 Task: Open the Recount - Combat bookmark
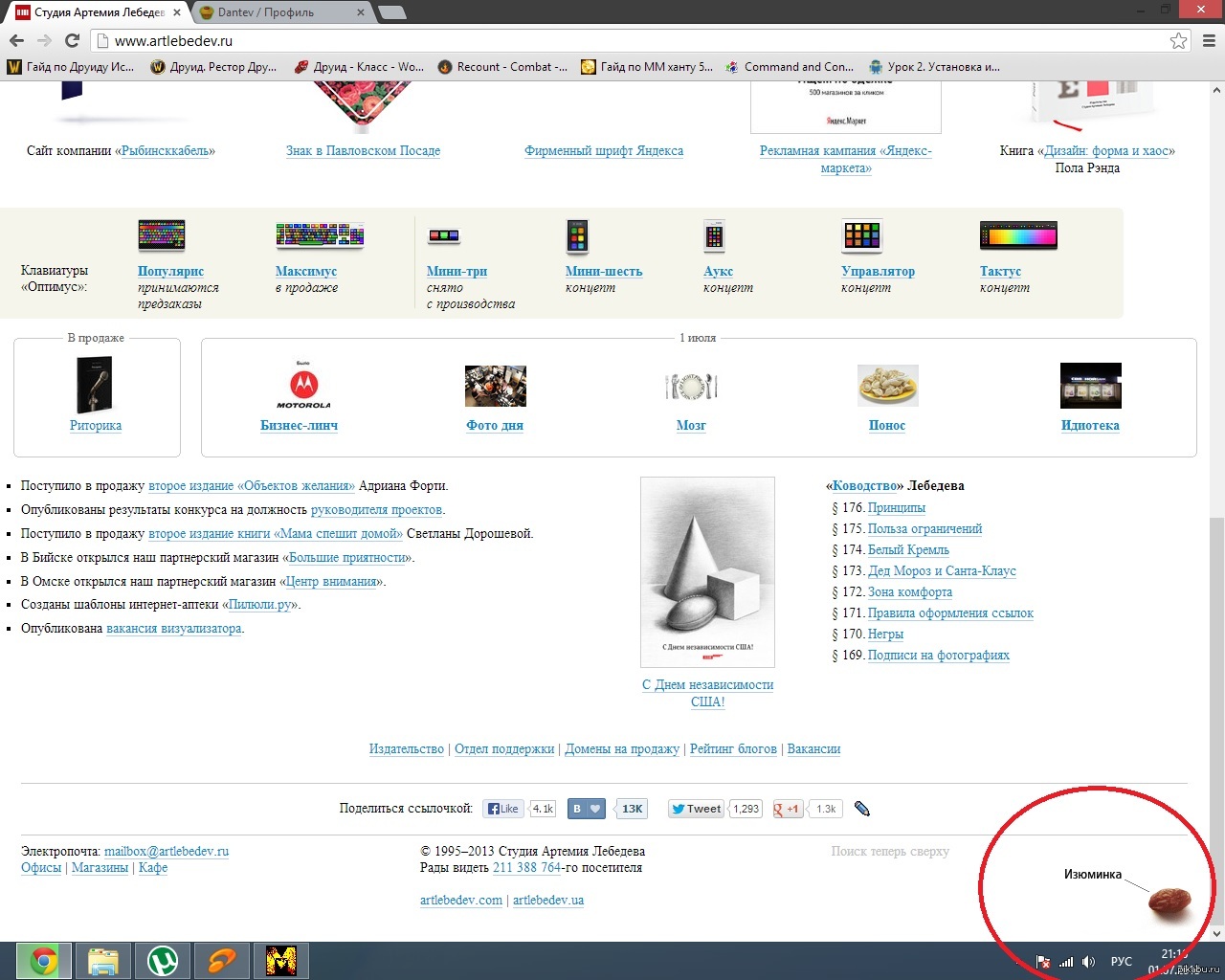(502, 67)
